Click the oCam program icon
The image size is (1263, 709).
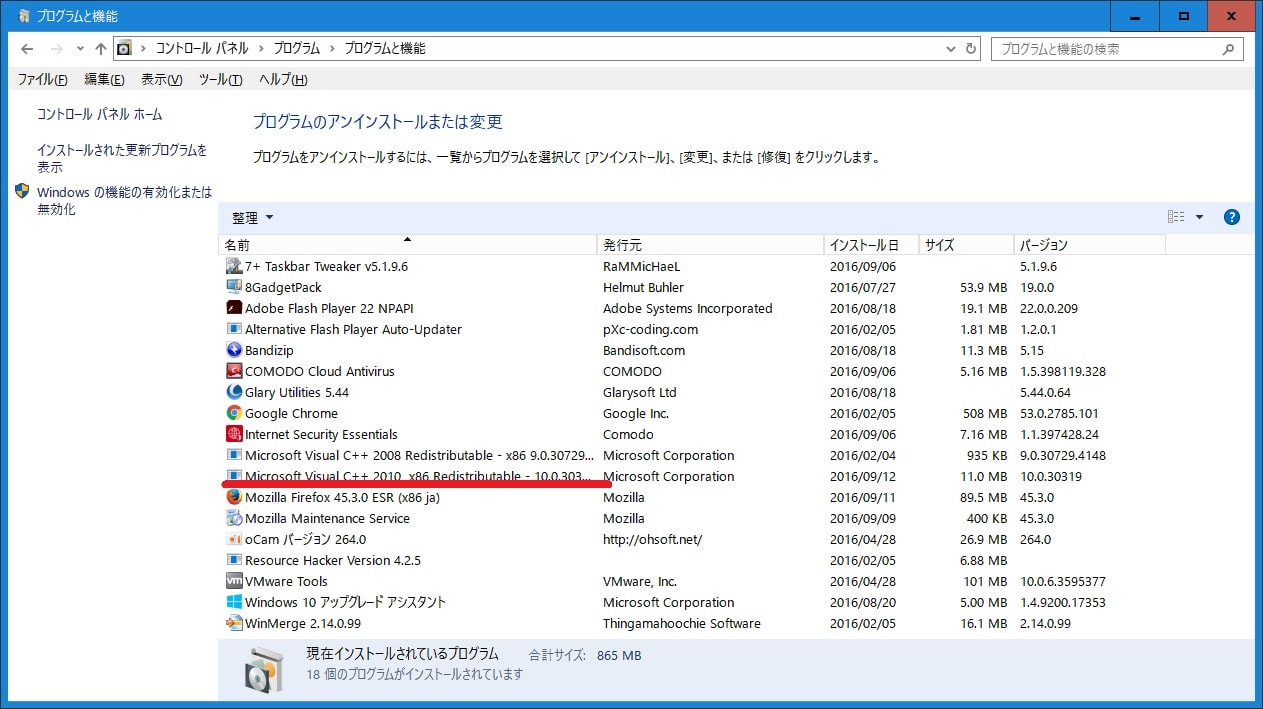tap(234, 540)
